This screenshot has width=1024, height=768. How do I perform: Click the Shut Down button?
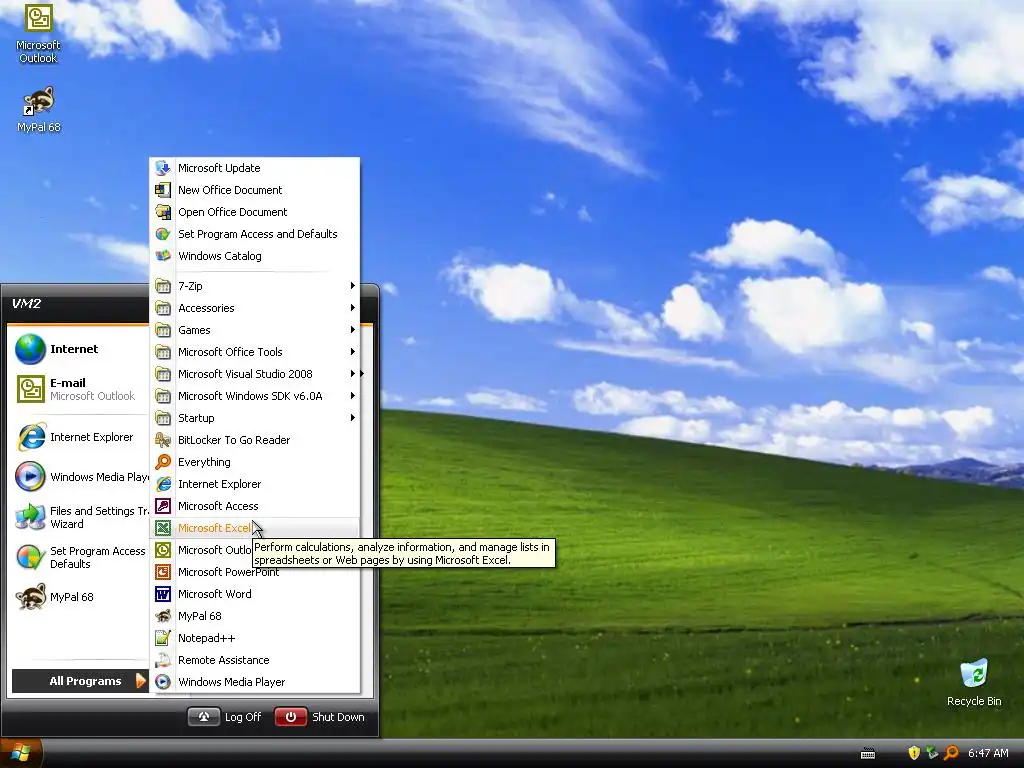[320, 717]
